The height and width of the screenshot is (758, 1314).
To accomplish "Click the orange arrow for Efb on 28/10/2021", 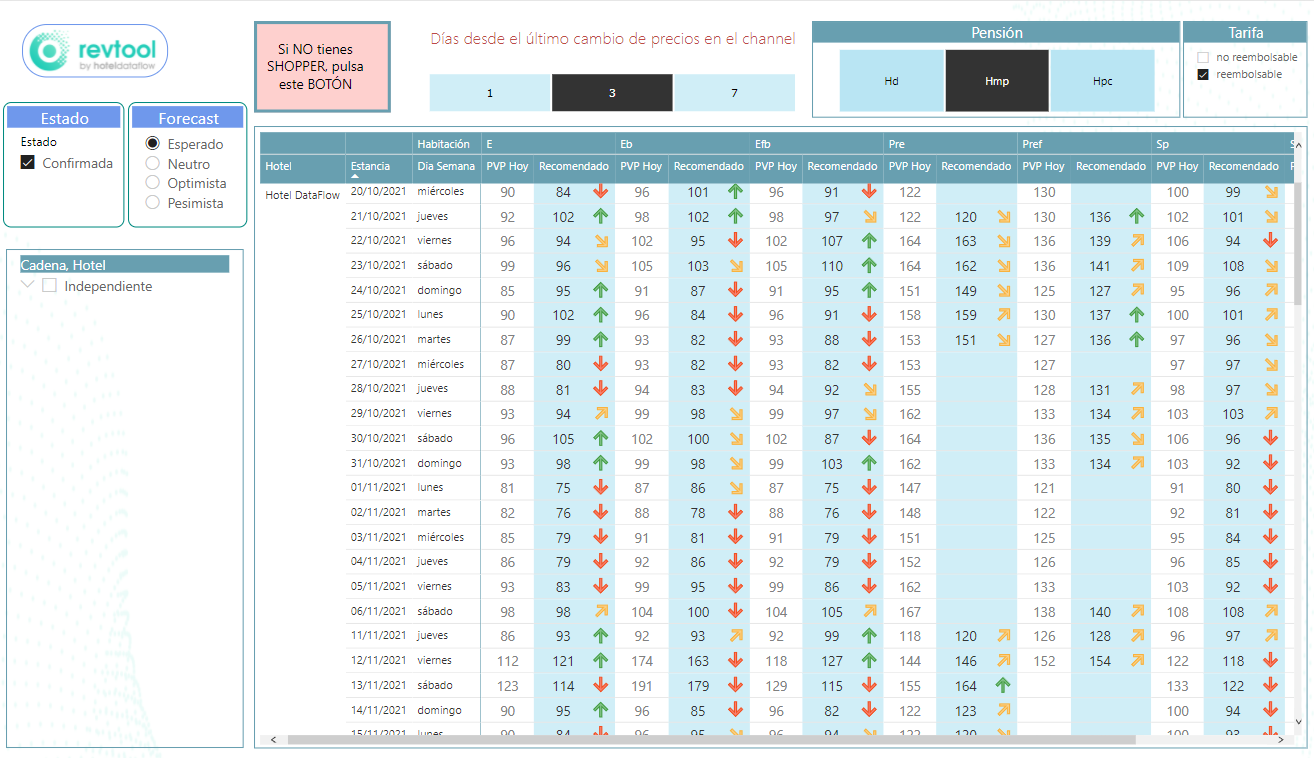I will pos(869,389).
